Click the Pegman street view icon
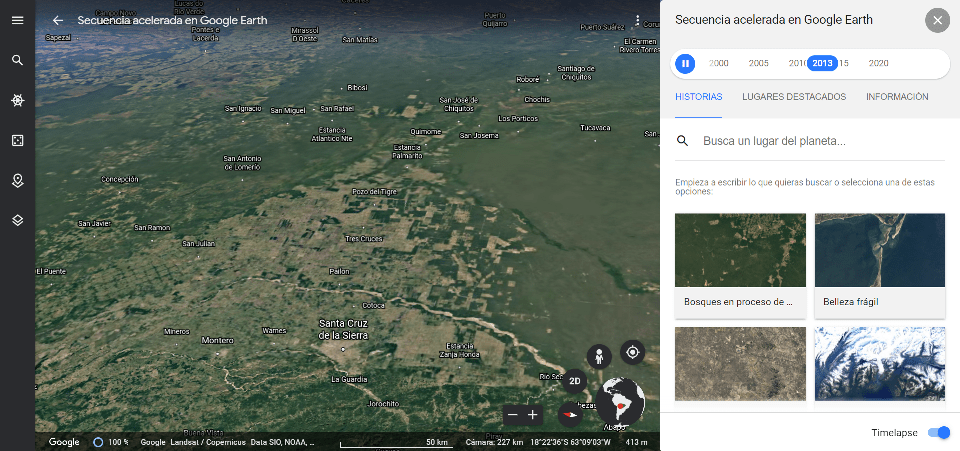960x451 pixels. (x=599, y=357)
